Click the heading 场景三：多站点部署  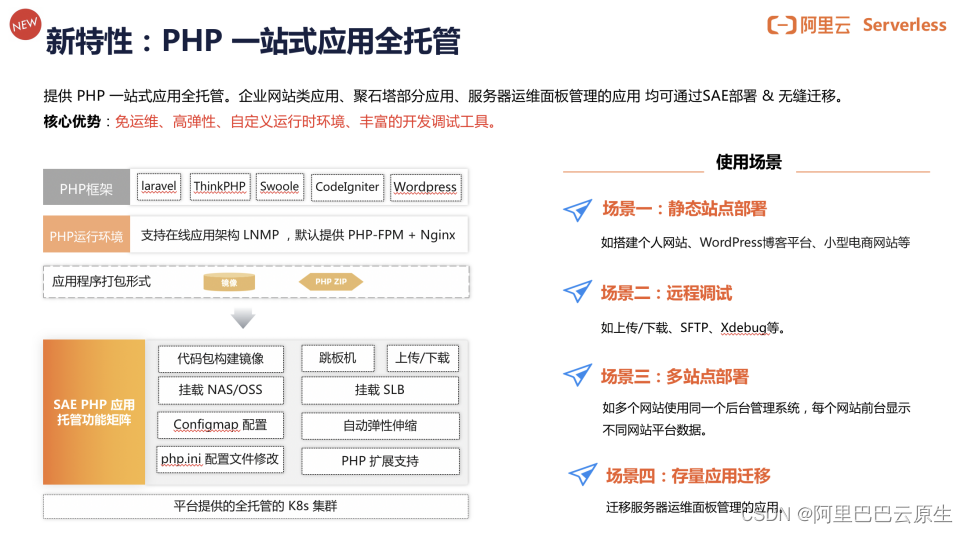point(675,376)
